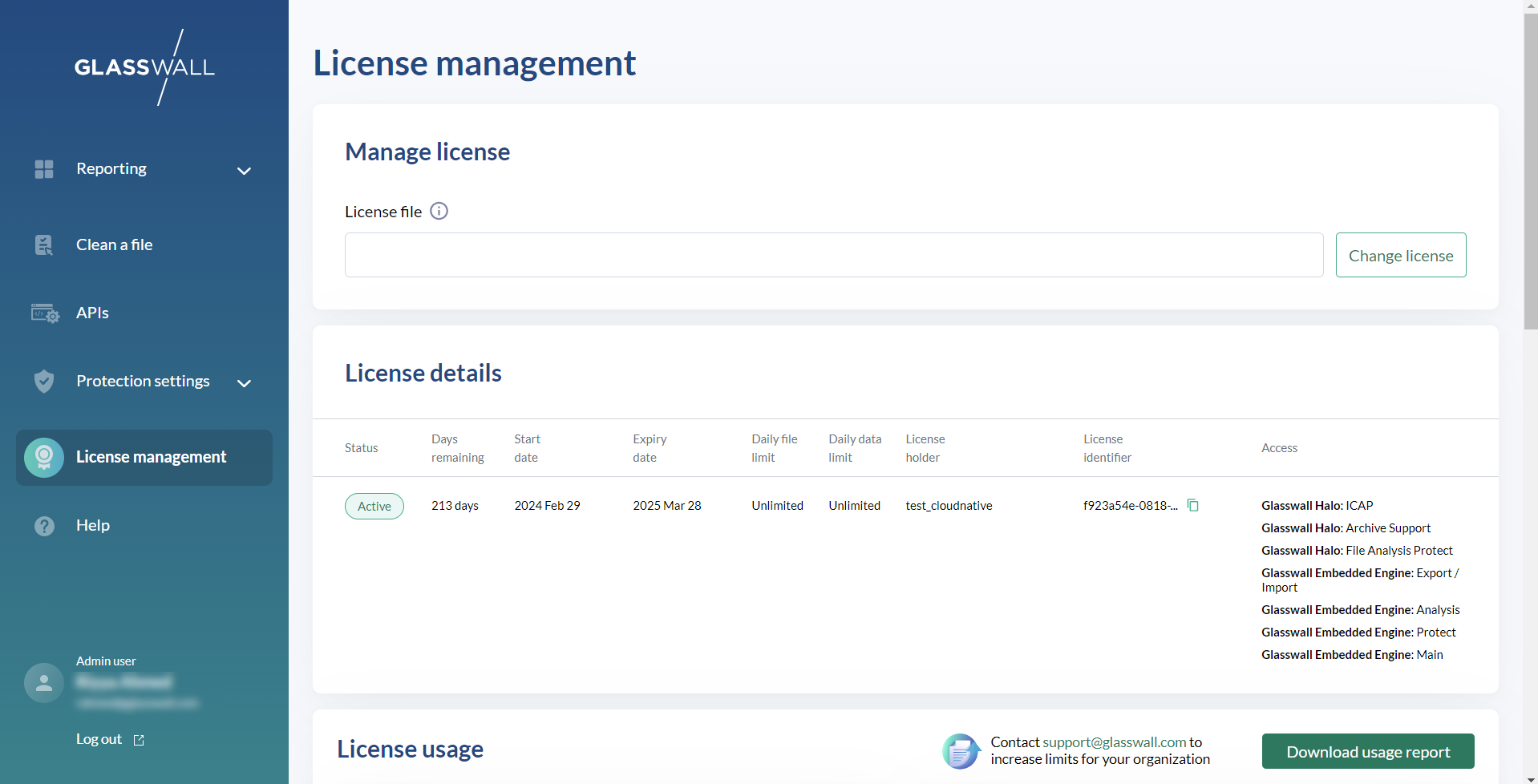The image size is (1538, 784).
Task: Click the APIs gear icon
Action: (x=45, y=313)
